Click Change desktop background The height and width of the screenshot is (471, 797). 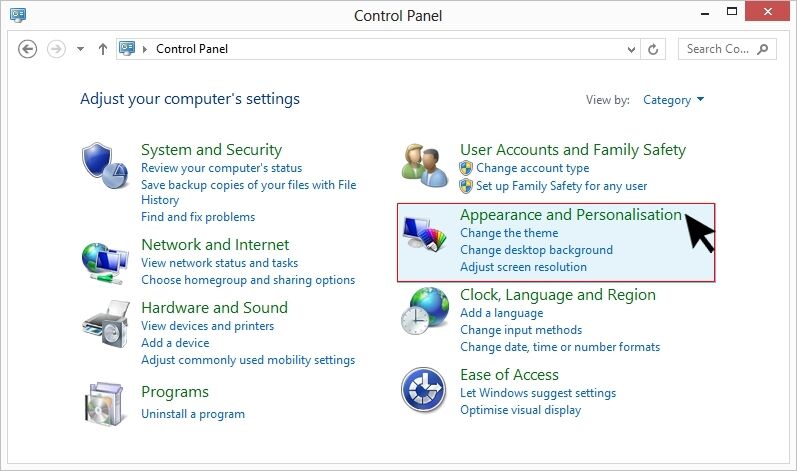pos(536,250)
